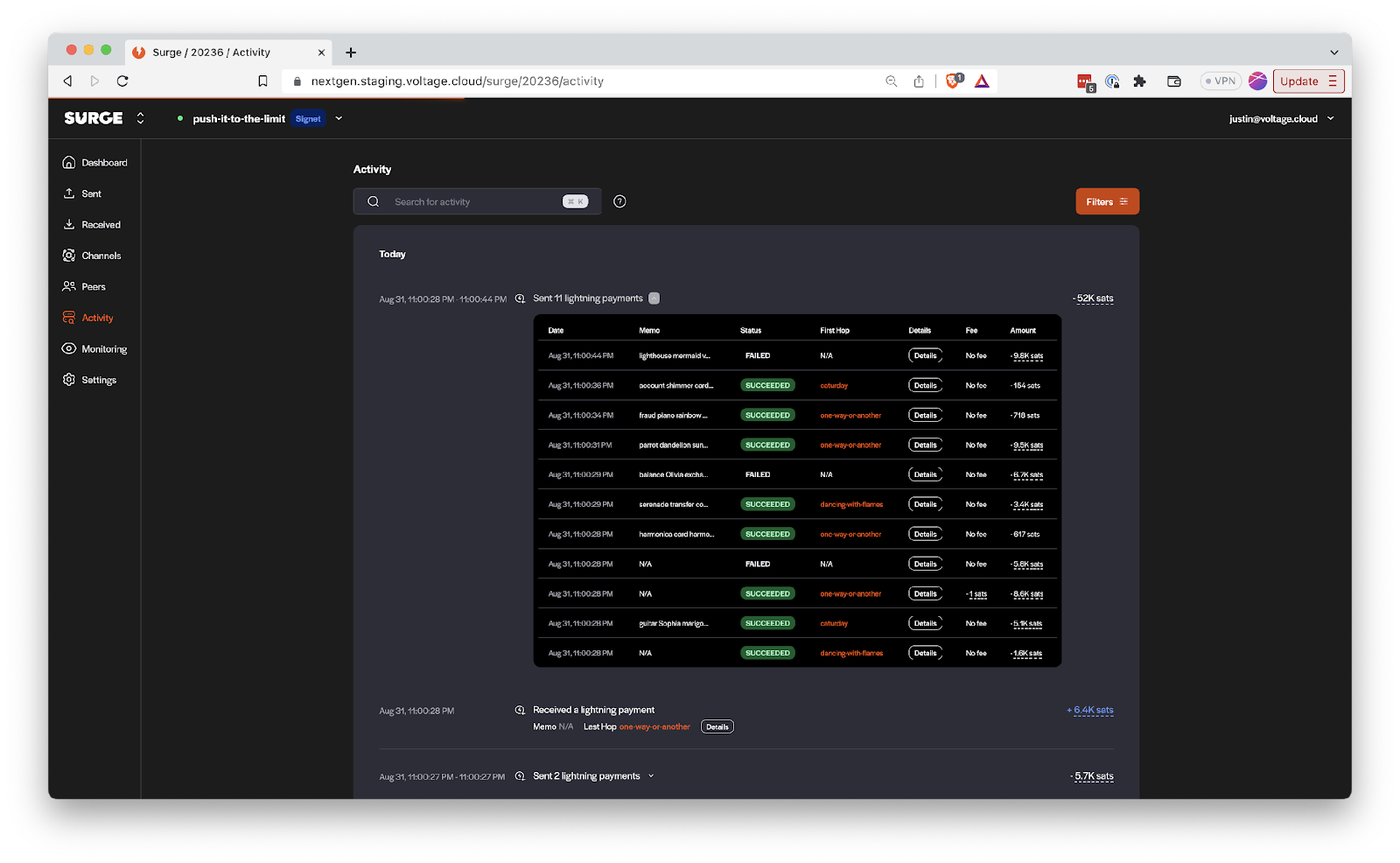Toggle the VPN button
The width and height of the screenshot is (1400, 863).
(1221, 81)
